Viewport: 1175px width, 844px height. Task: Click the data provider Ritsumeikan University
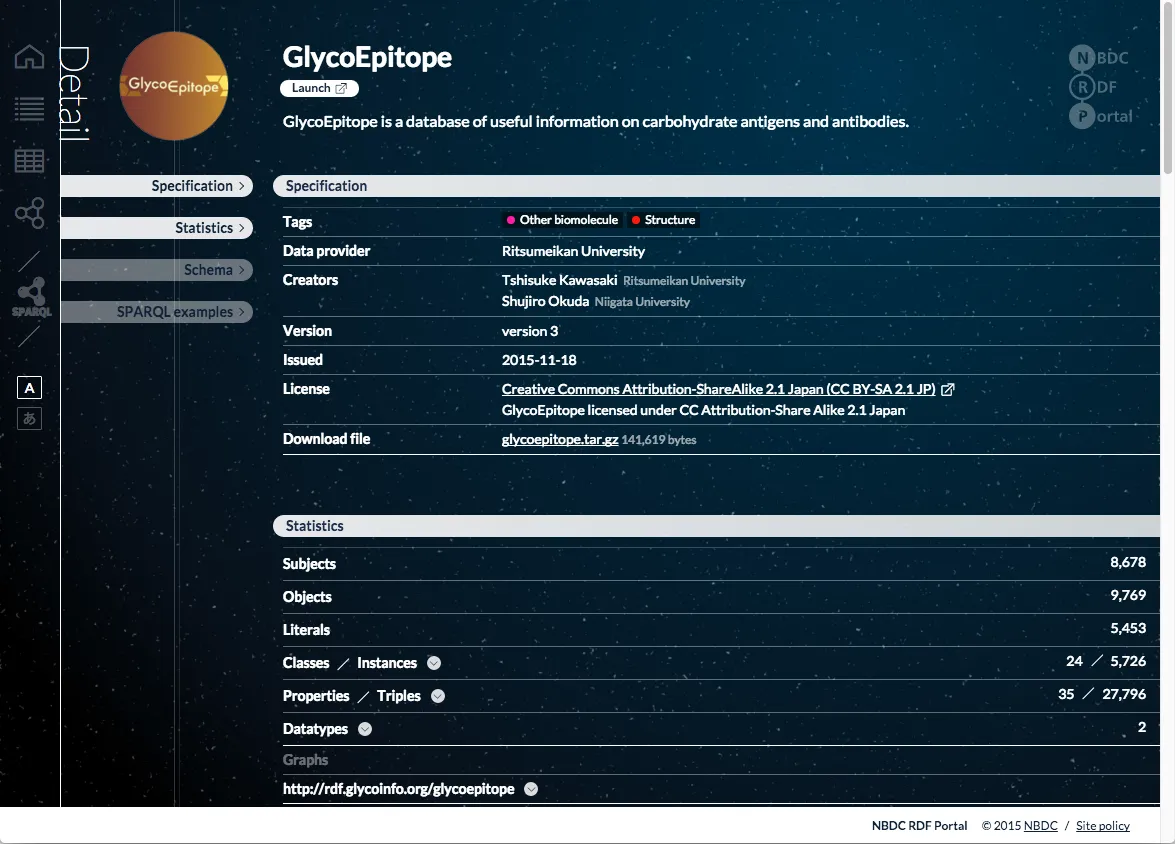(573, 251)
